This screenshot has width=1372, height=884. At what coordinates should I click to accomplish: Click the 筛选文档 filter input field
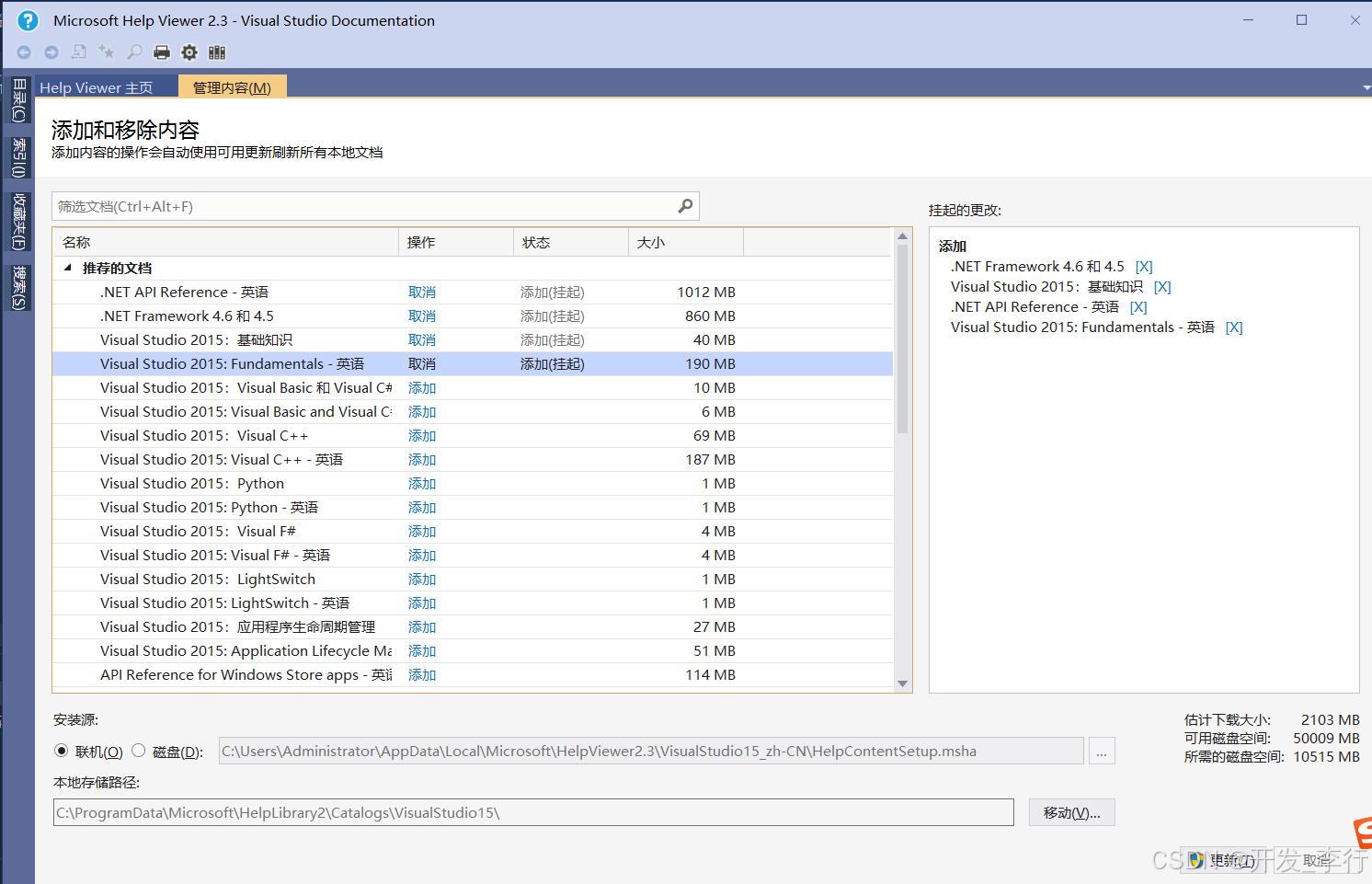pos(375,206)
